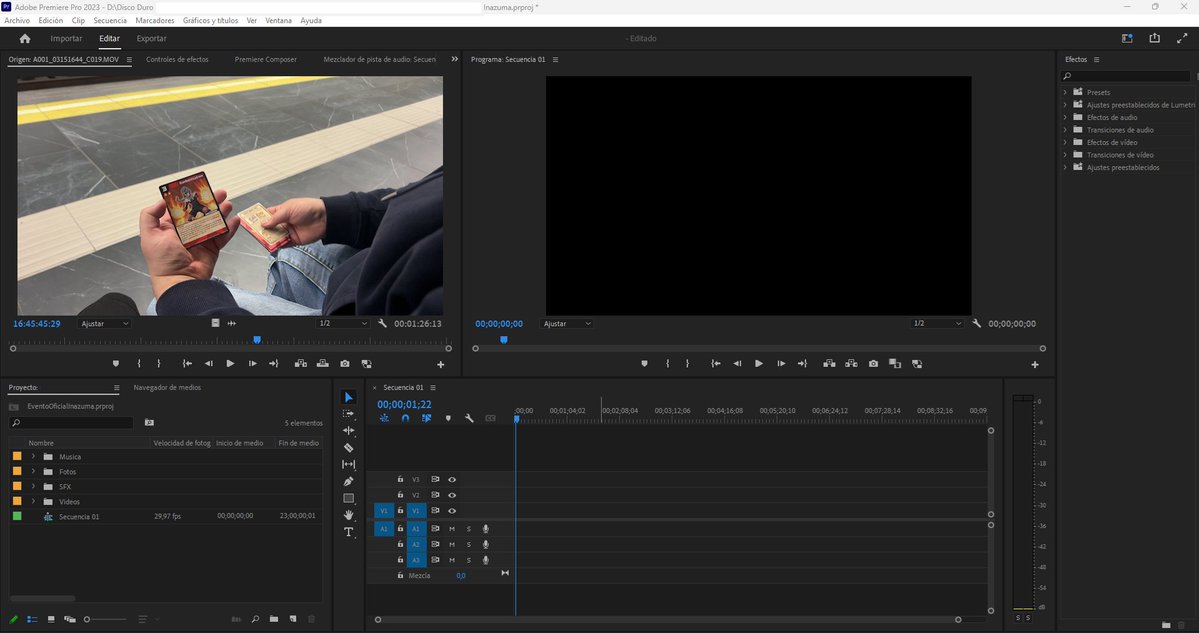This screenshot has height=633, width=1199.
Task: Select the Track Select Forward tool
Action: 349,414
